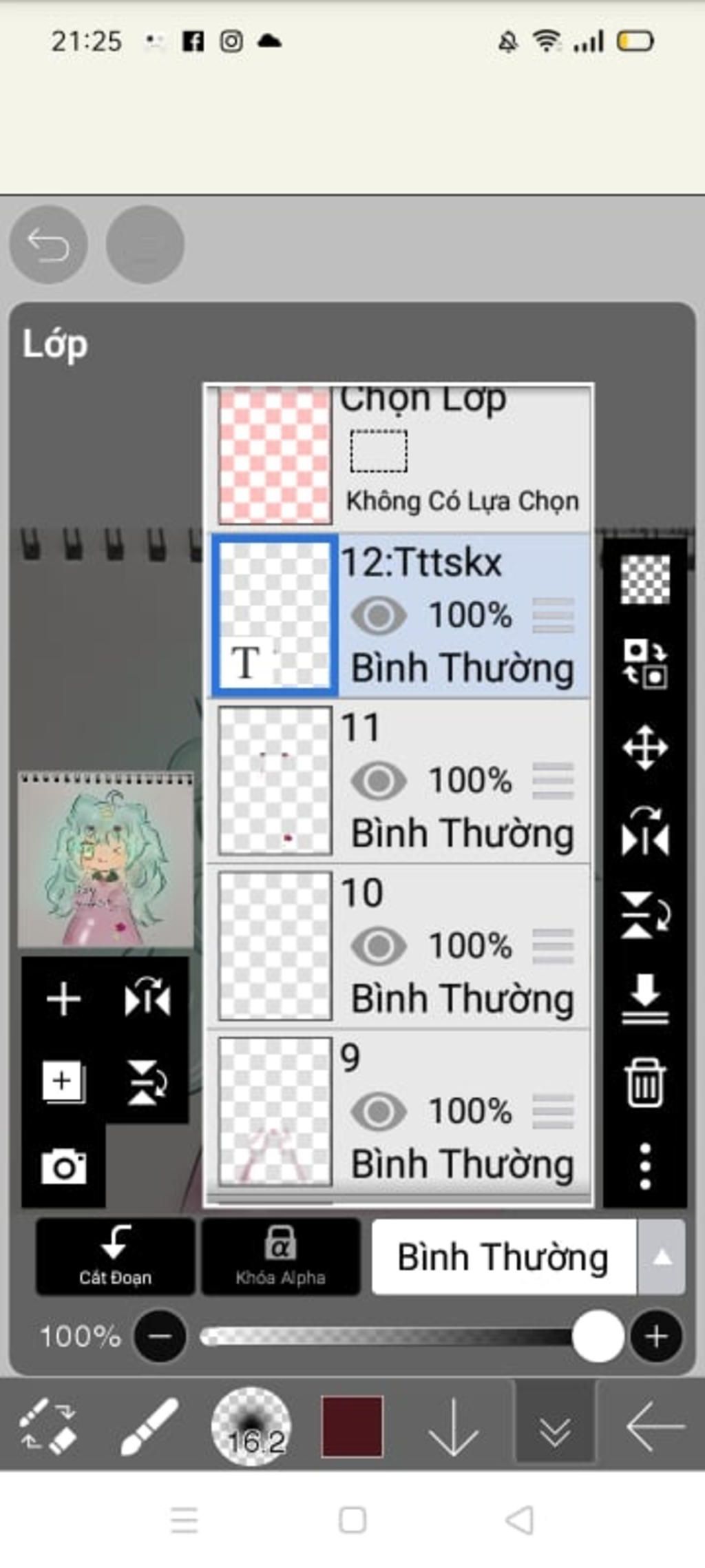Tap the trash icon to delete the layer
Image resolution: width=705 pixels, height=1568 pixels.
pyautogui.click(x=645, y=1083)
